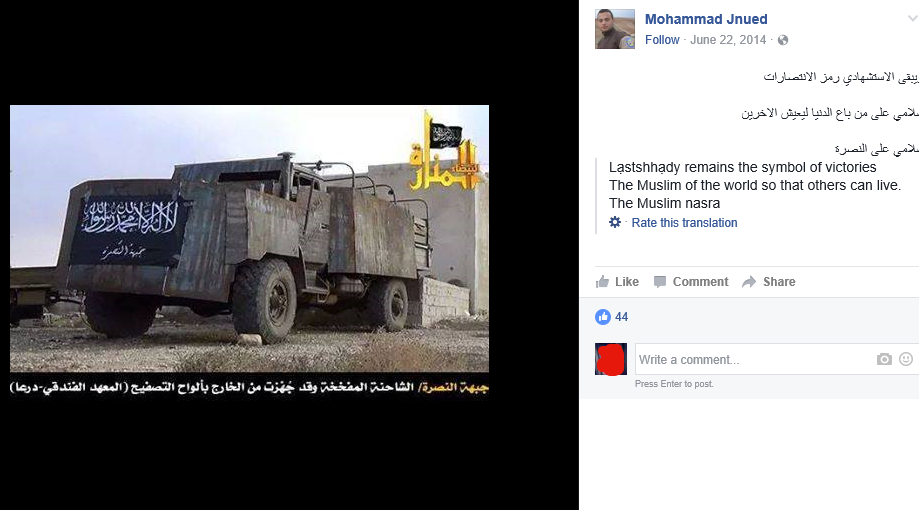Viewport: 919px width, 510px height.
Task: Click the poster's profile picture thumbnail
Action: [x=615, y=29]
